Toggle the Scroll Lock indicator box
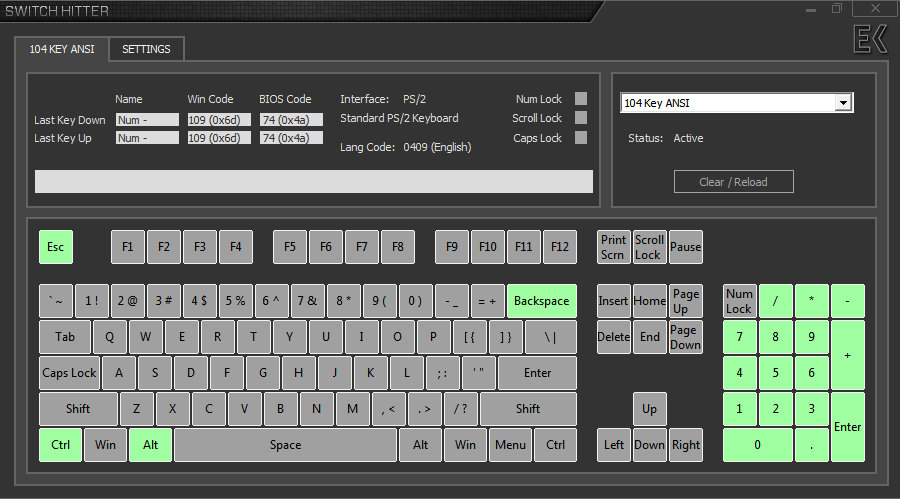The width and height of the screenshot is (900, 499). 581,118
